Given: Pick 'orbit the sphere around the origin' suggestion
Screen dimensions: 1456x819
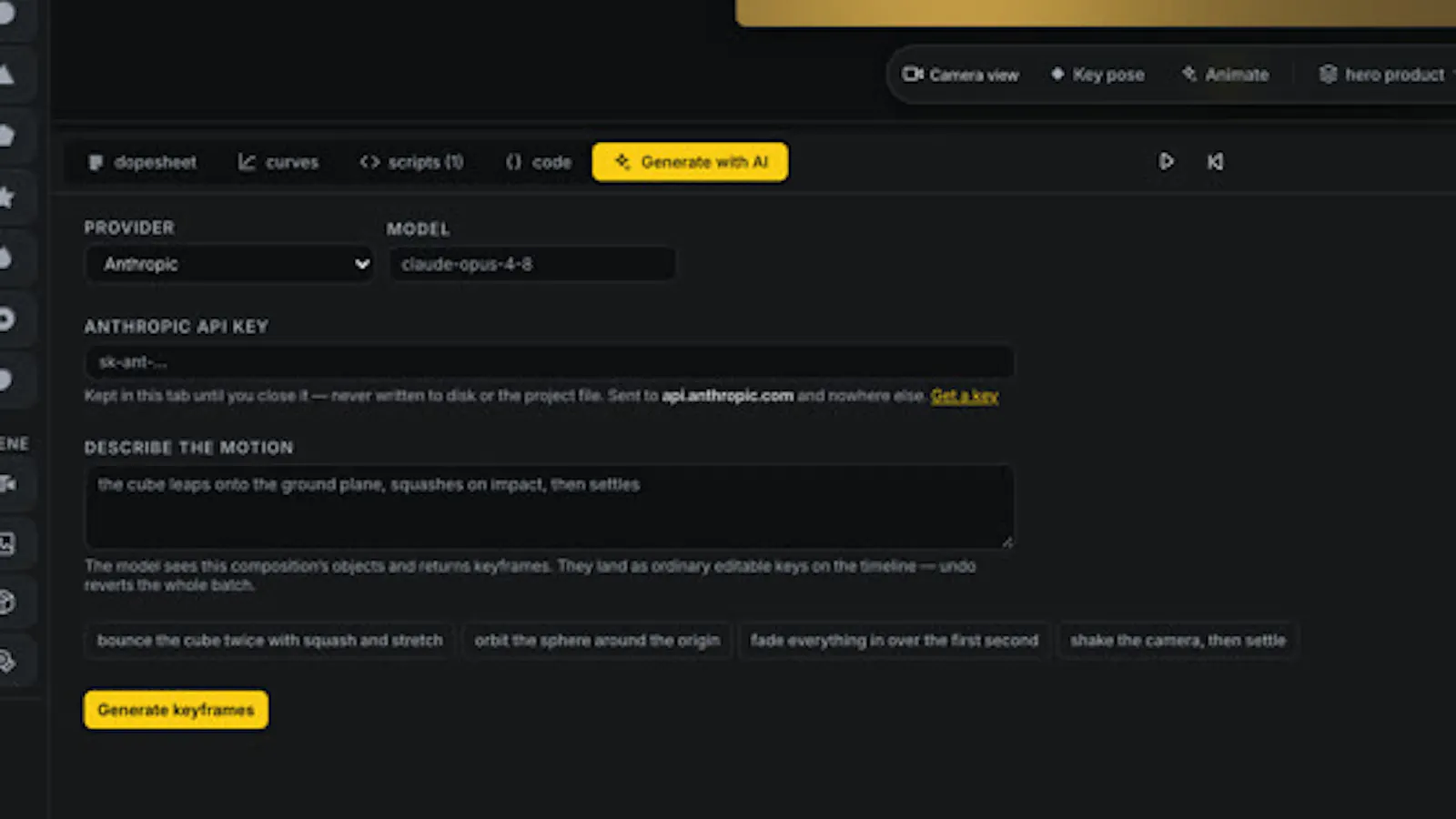Looking at the screenshot, I should 597,641.
